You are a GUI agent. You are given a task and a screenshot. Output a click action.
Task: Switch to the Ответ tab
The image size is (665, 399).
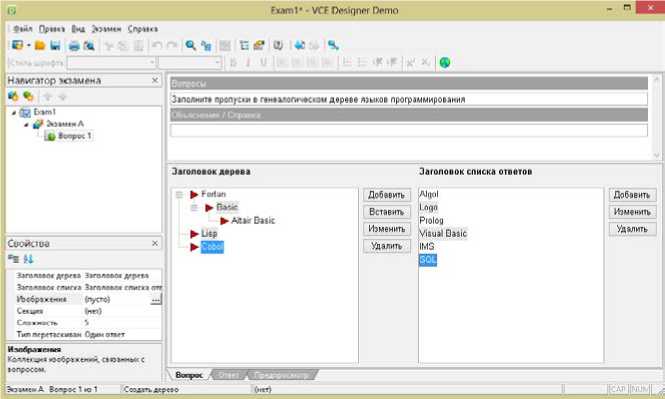229,375
